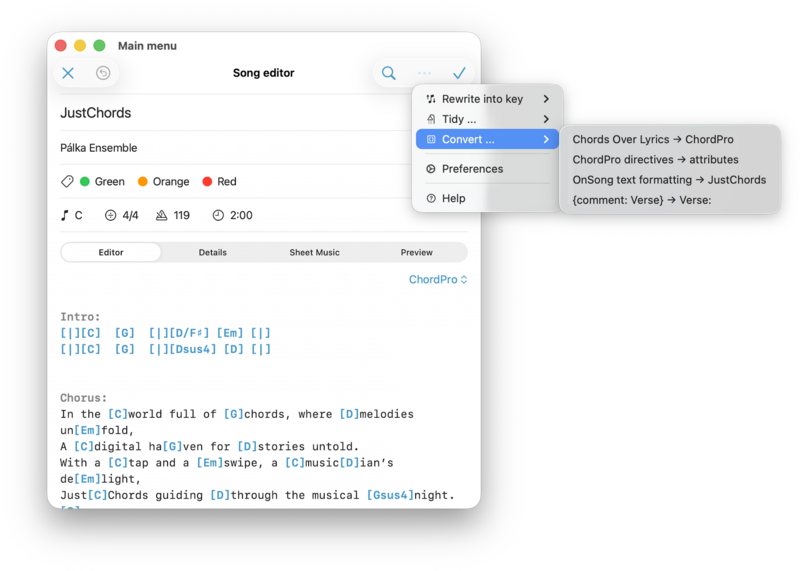Click the [Gsus4] chord before night
Screen dimensions: 800x571
390,495
